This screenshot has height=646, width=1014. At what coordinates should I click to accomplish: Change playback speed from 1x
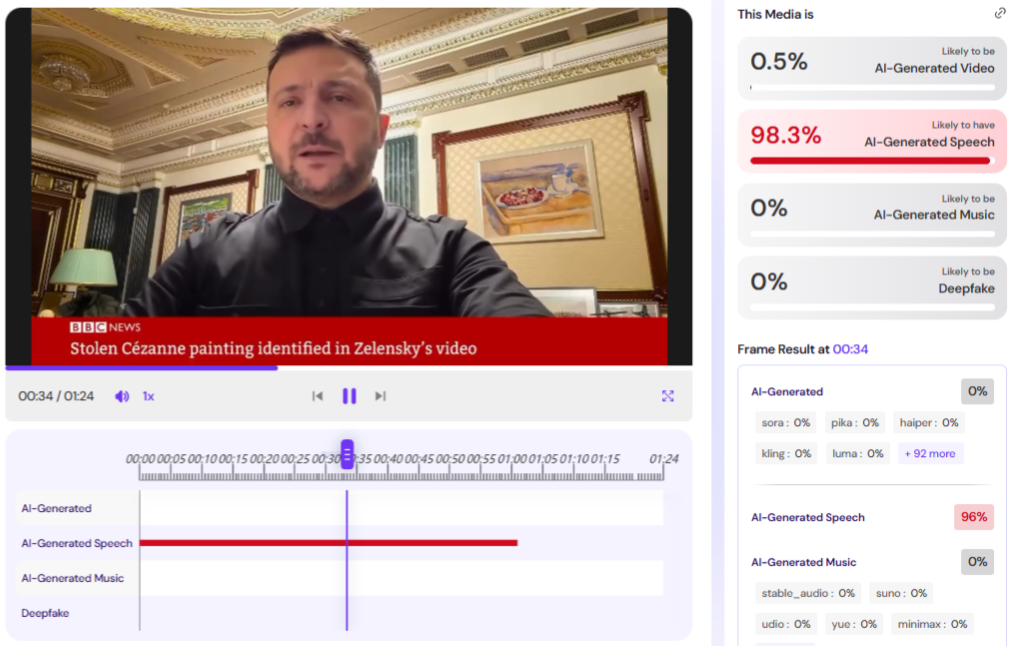click(x=148, y=396)
